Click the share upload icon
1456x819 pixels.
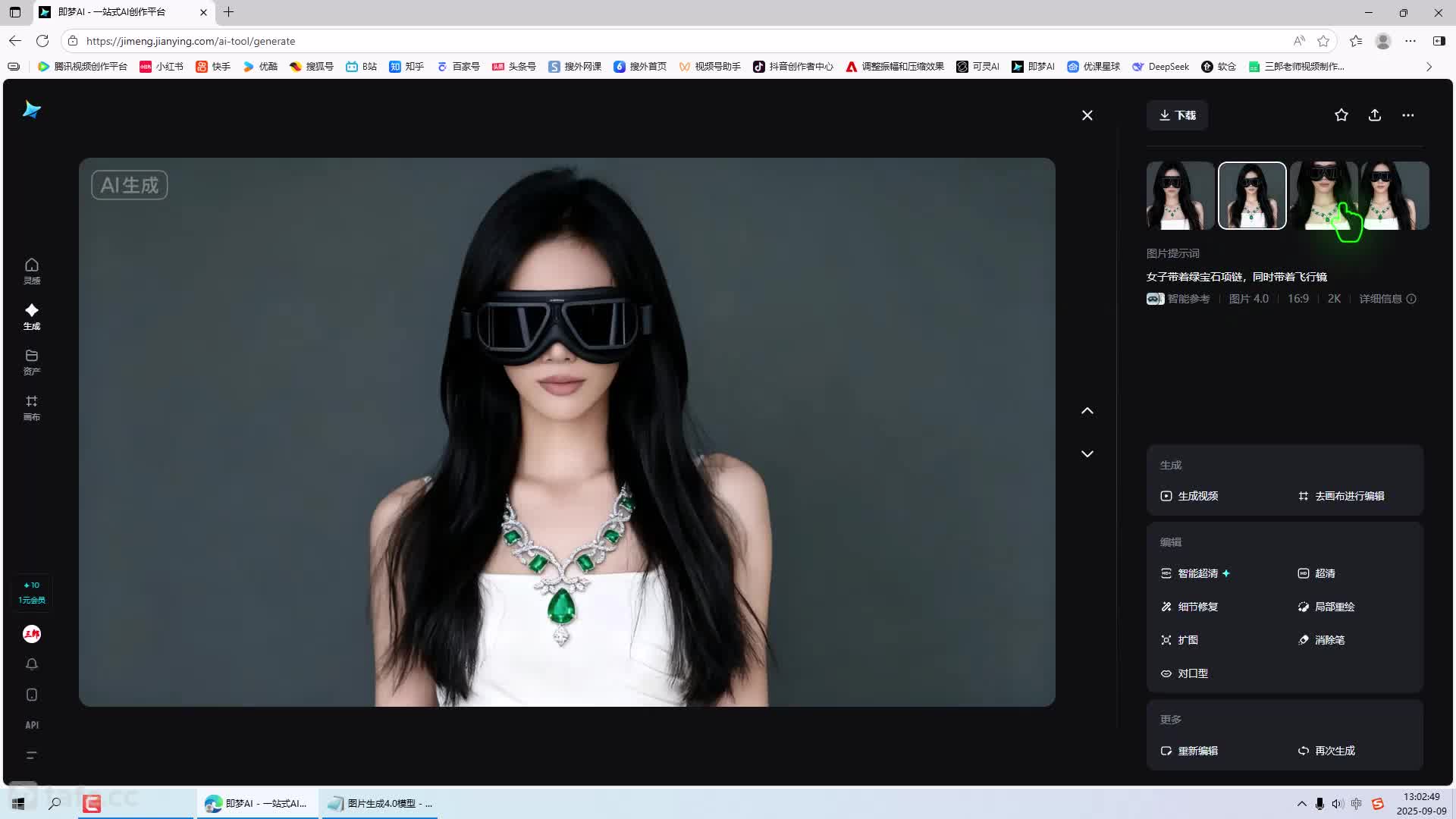[x=1374, y=115]
